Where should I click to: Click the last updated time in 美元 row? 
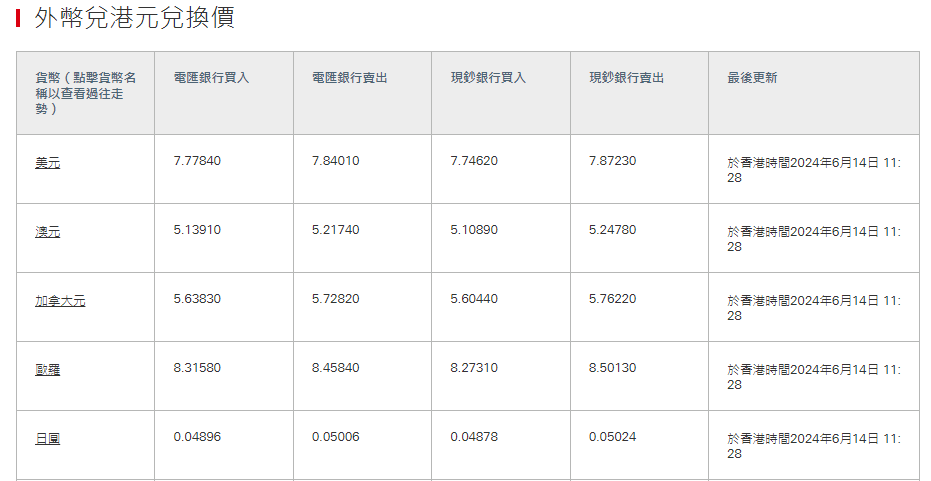tap(813, 169)
